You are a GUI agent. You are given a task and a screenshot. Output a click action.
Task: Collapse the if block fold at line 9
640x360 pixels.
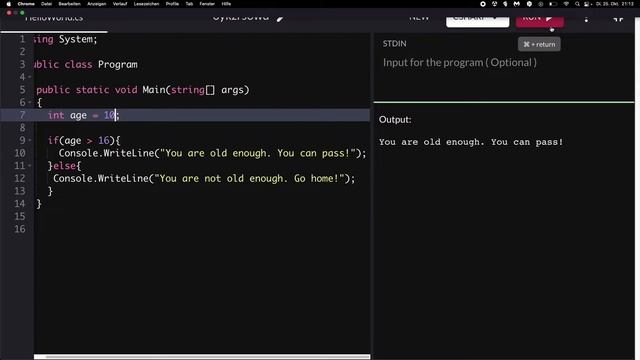point(30,140)
